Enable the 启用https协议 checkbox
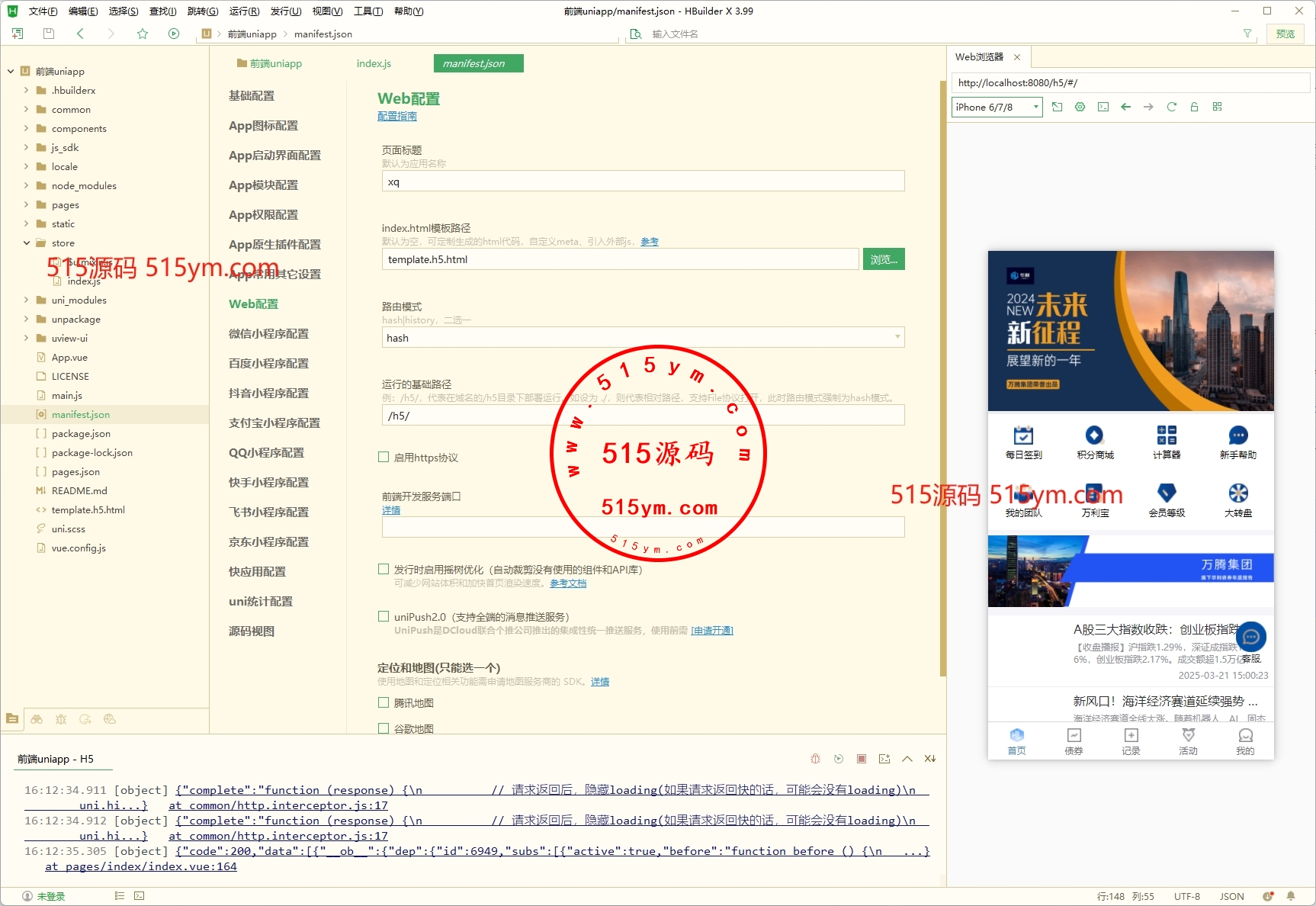This screenshot has height=906, width=1316. tap(384, 458)
